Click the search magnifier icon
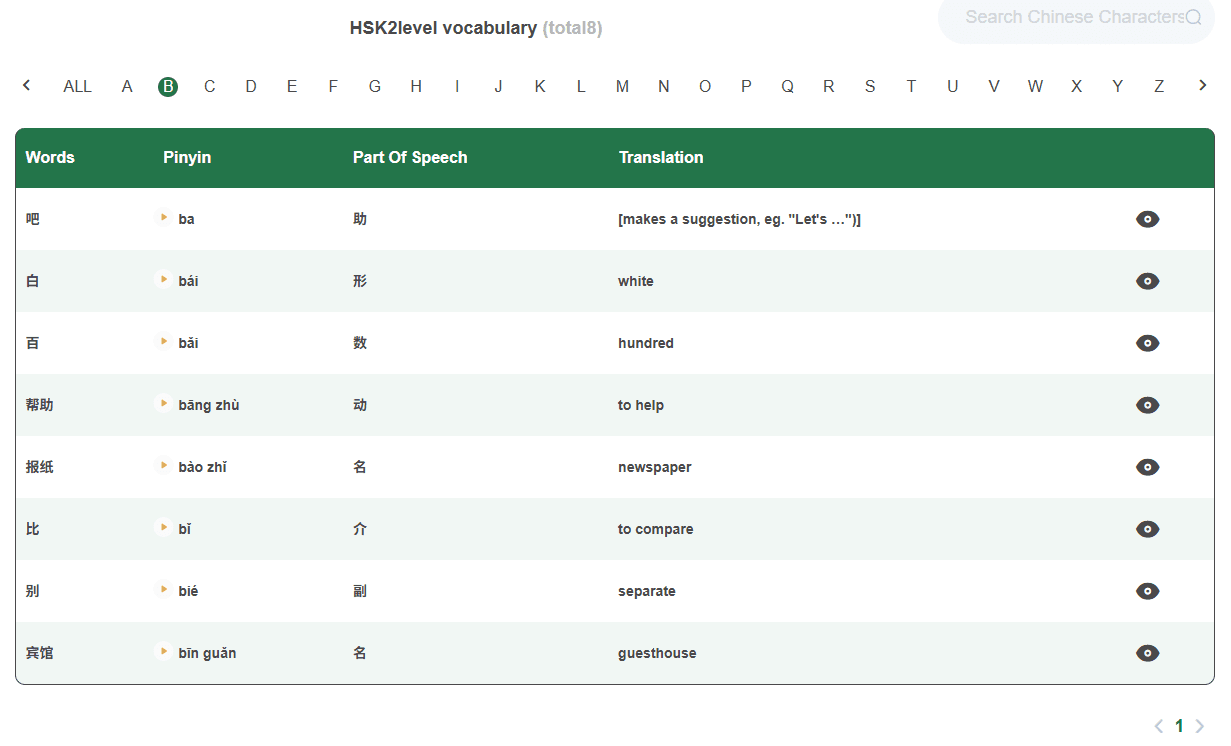This screenshot has height=746, width=1231. 1194,16
